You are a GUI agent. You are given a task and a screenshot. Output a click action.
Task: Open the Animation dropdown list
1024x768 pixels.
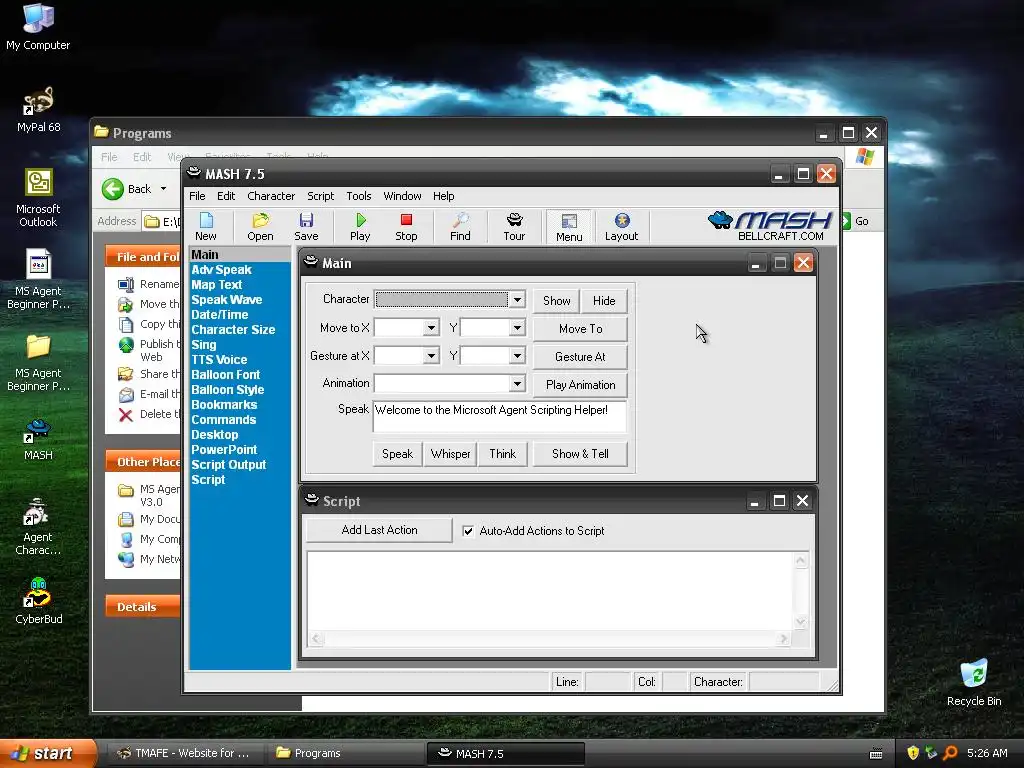coord(517,383)
